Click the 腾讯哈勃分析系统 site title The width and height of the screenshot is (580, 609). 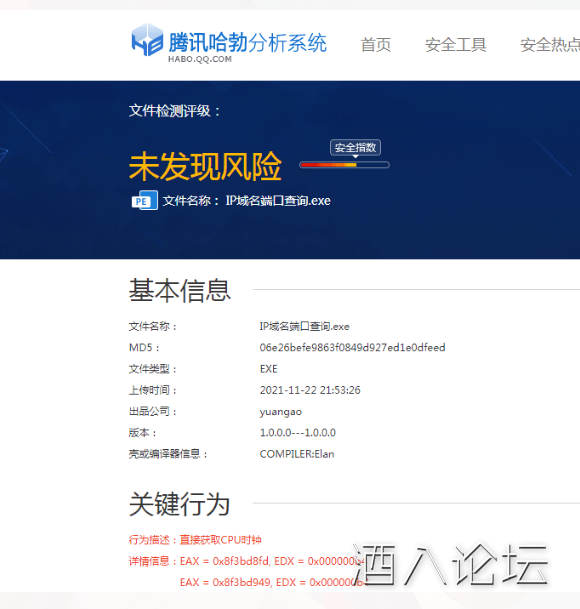247,42
